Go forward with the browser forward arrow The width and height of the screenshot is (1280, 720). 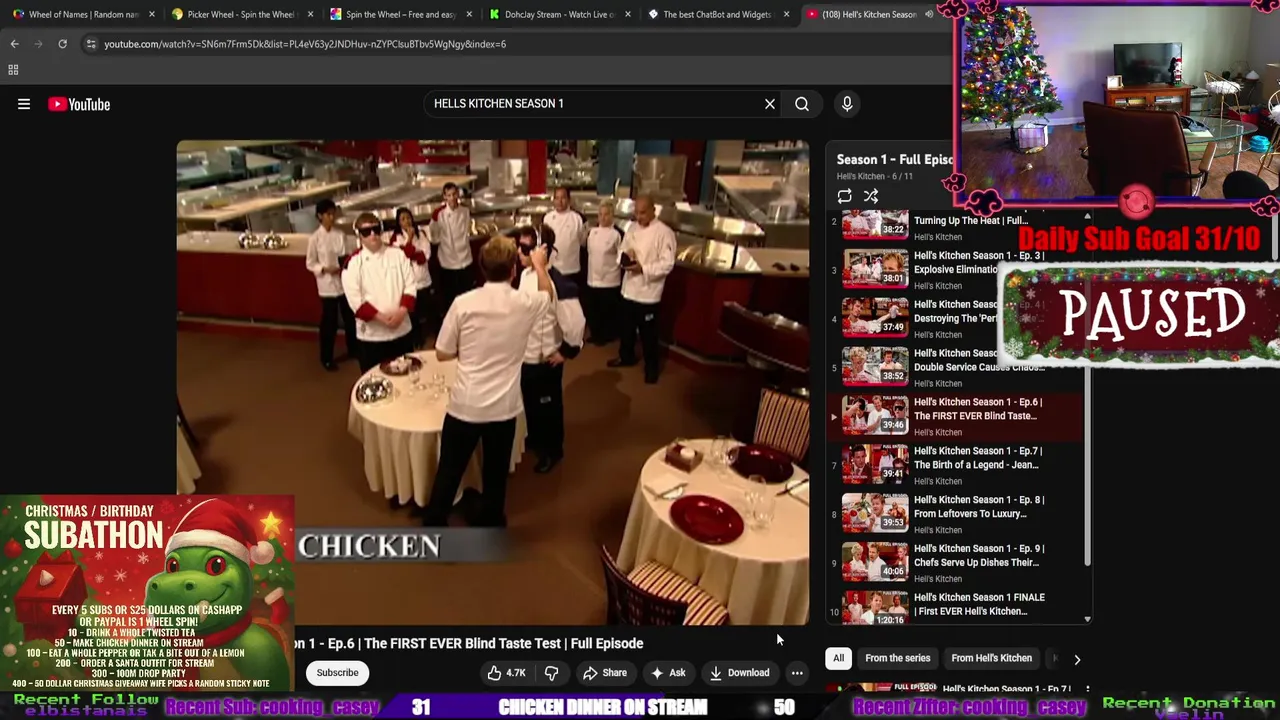[x=38, y=44]
